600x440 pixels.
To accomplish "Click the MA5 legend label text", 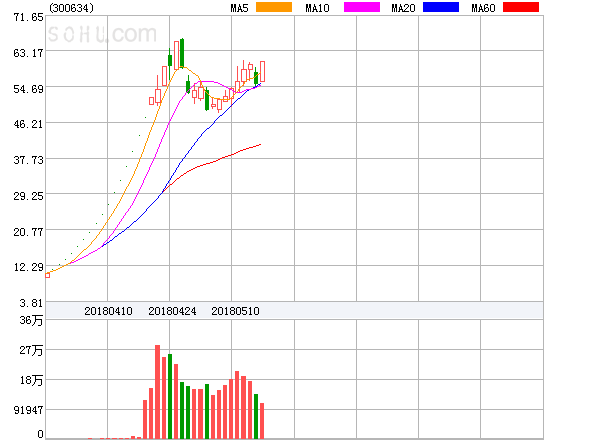I will tap(239, 8).
